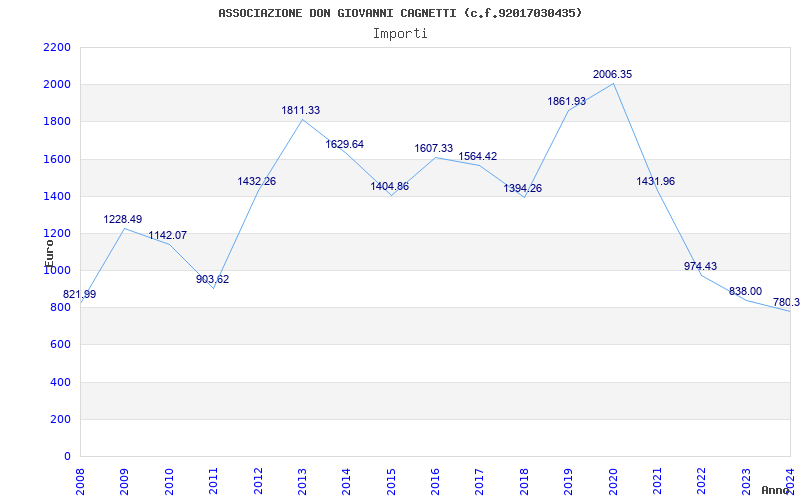Click the 838.00 data label
The image size is (800, 500).
745,291
